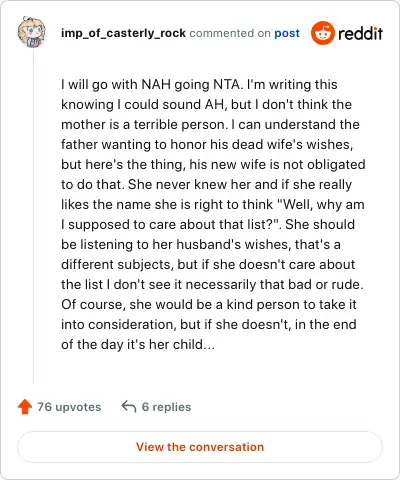400x480 pixels.
Task: Select the "View the conversation" button
Action: pos(200,447)
